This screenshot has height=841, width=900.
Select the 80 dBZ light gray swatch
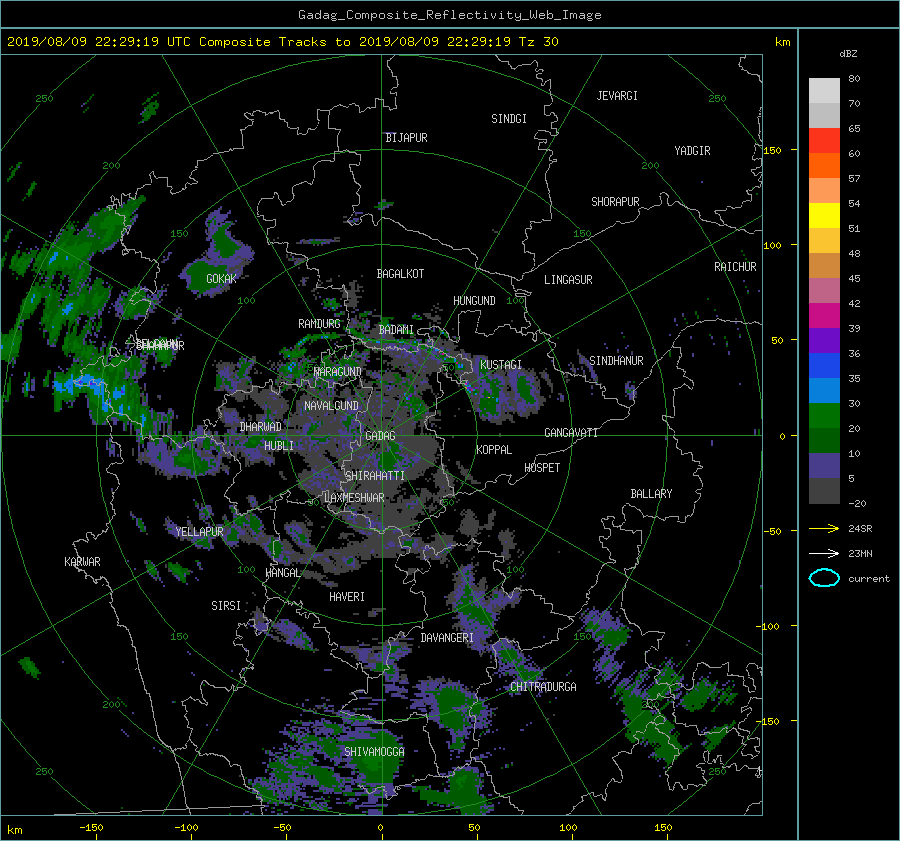(x=824, y=90)
